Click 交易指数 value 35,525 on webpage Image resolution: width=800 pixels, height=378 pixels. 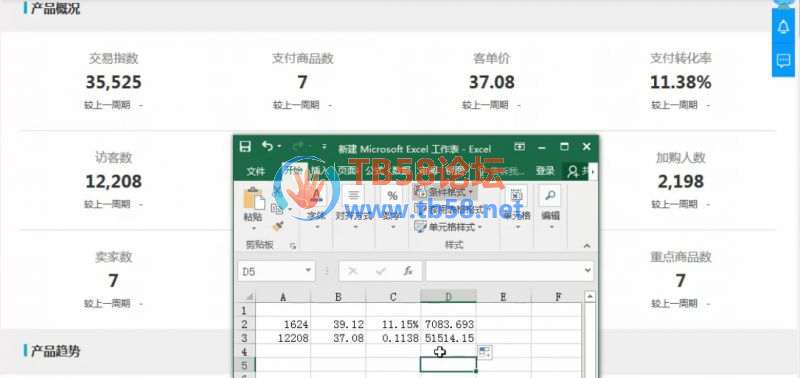coord(113,82)
